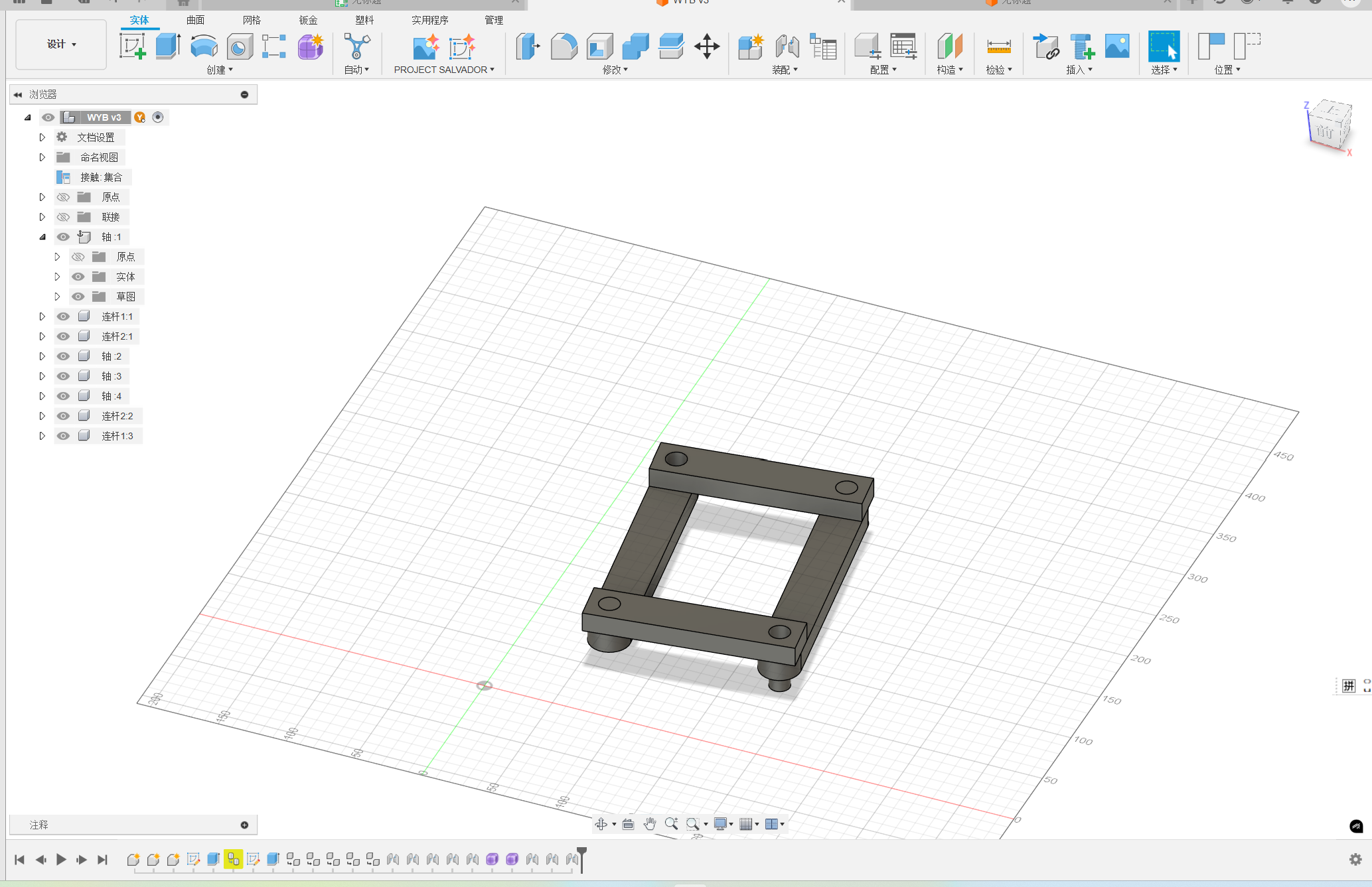The image size is (1372, 887).
Task: Expand the 命名视图 node
Action: [42, 157]
